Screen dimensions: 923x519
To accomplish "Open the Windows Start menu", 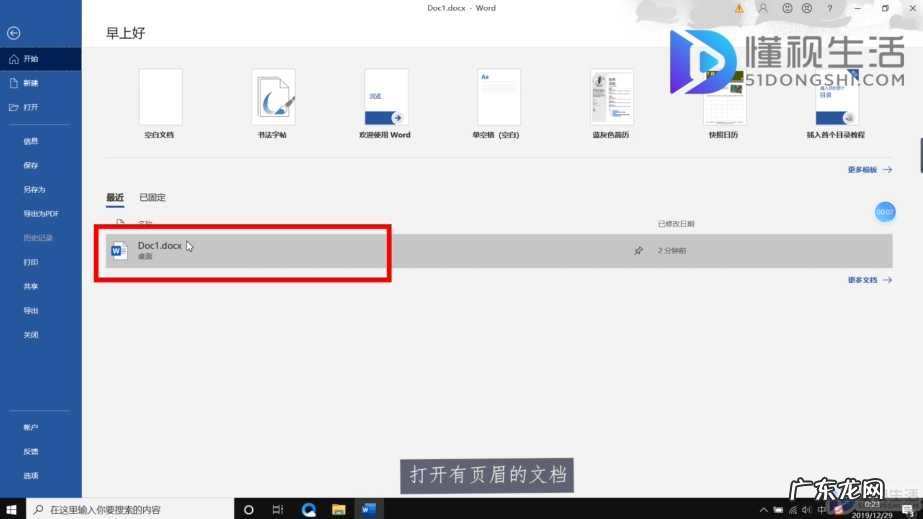I will point(12,509).
